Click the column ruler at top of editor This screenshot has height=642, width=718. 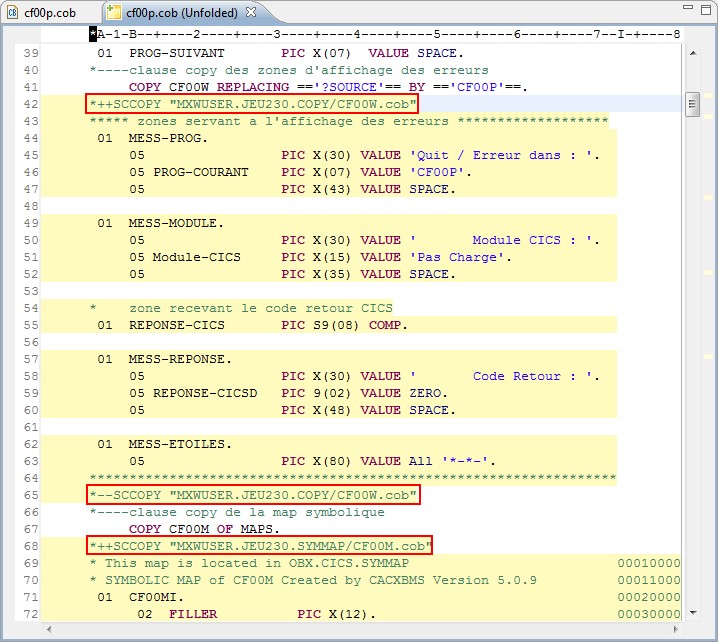(x=385, y=34)
